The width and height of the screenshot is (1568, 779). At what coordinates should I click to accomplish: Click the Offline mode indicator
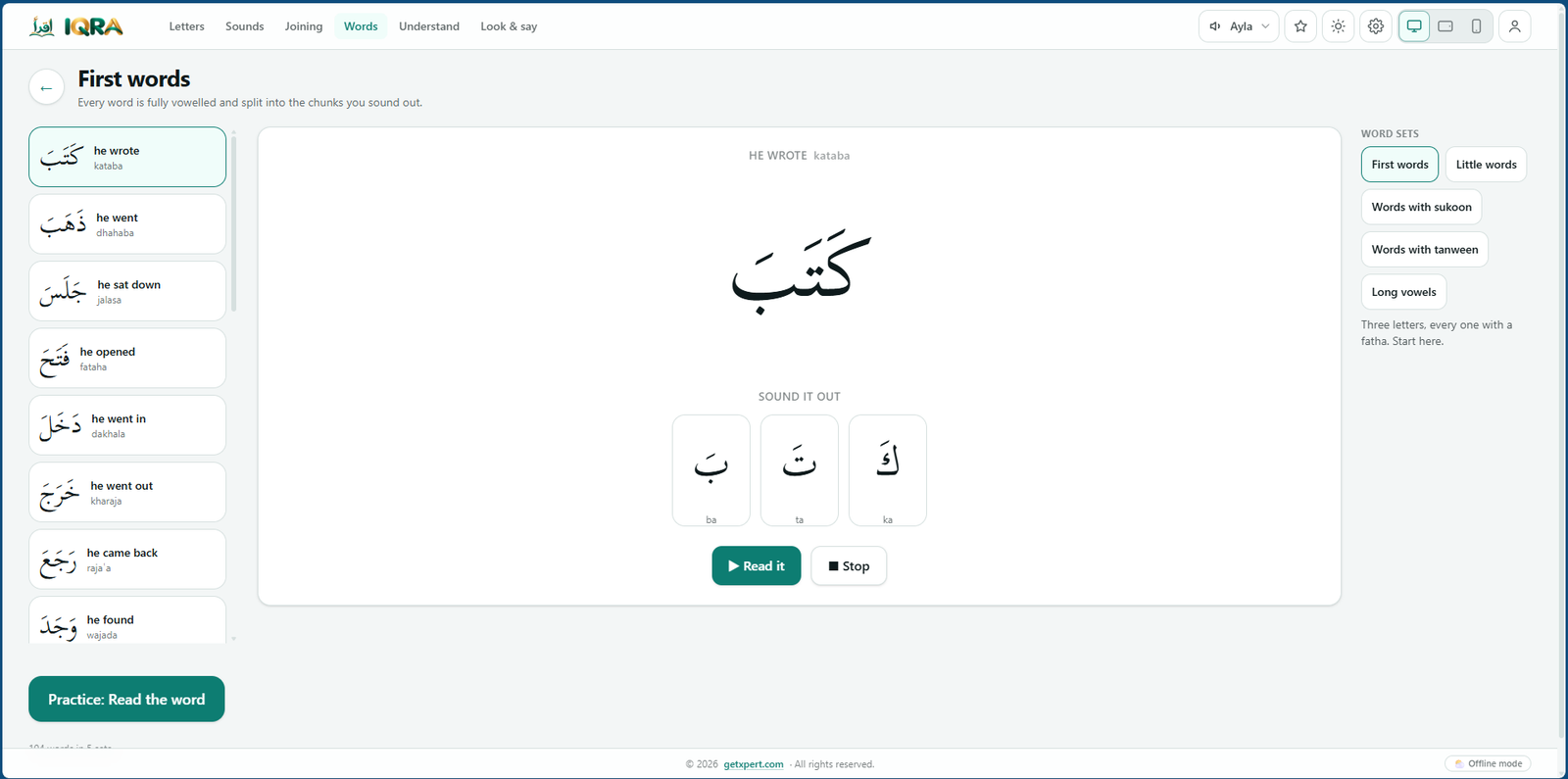click(1488, 763)
